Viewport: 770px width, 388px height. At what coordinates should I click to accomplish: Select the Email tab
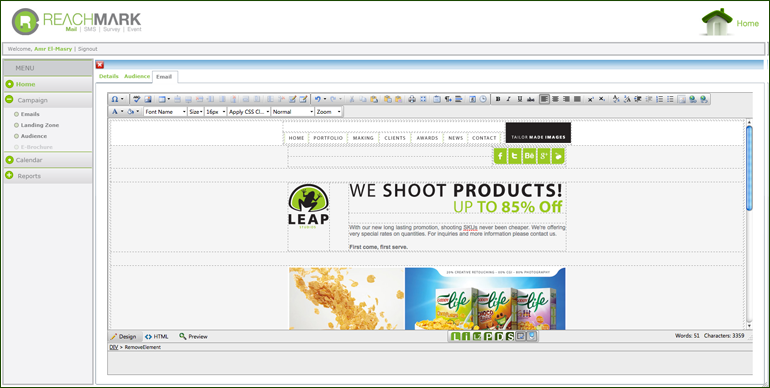click(164, 77)
